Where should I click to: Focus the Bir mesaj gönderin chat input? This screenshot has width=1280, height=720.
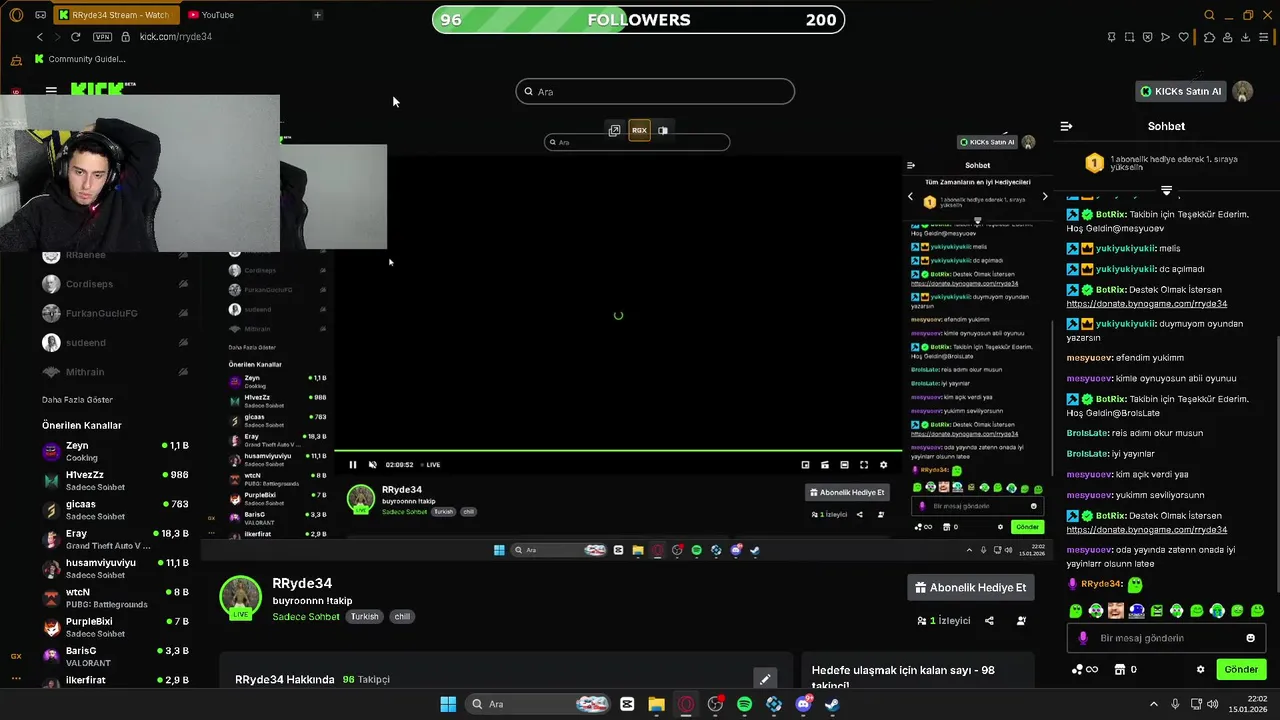[1167, 638]
